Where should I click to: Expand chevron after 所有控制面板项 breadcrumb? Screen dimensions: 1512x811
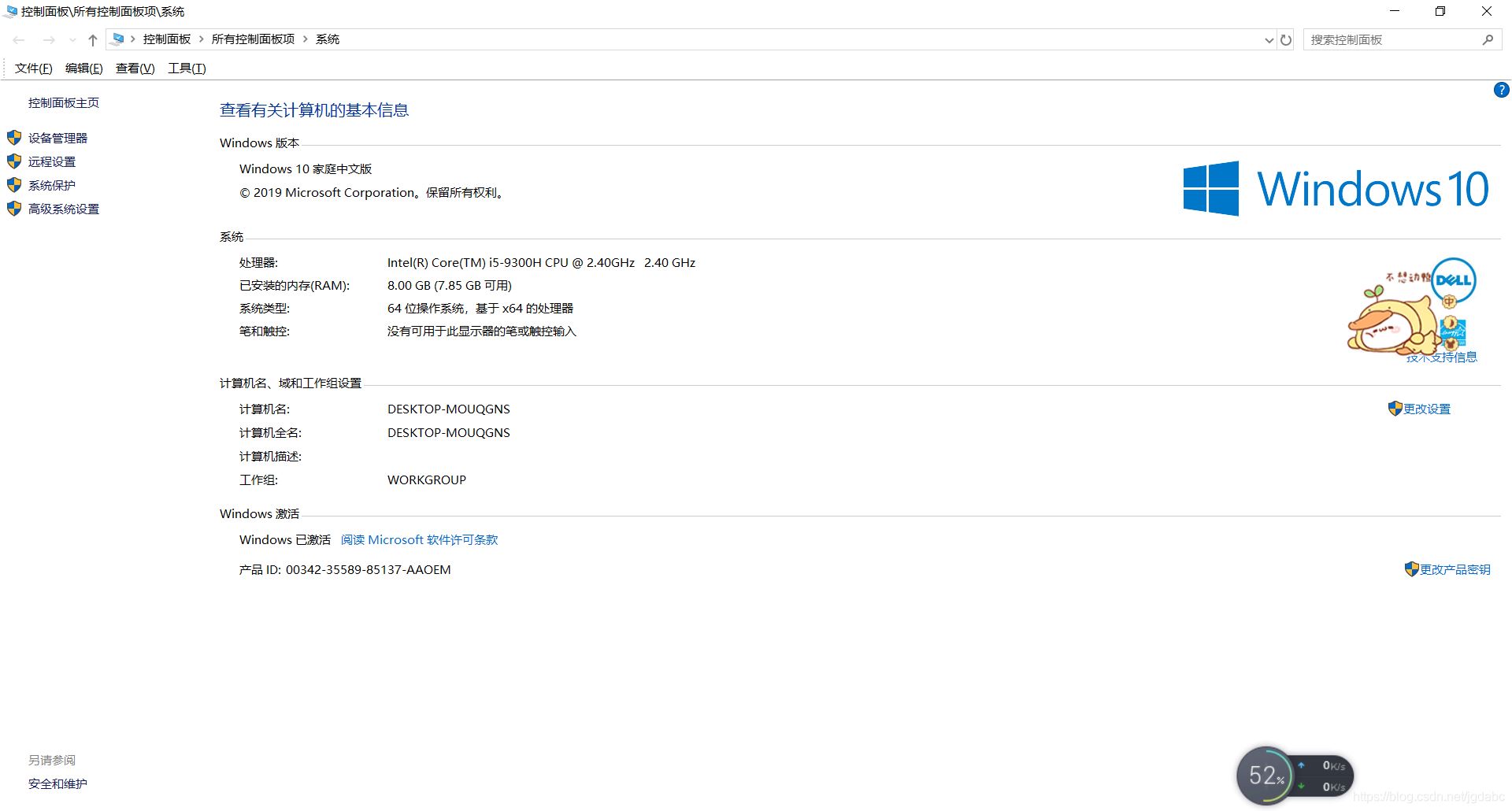[x=306, y=39]
